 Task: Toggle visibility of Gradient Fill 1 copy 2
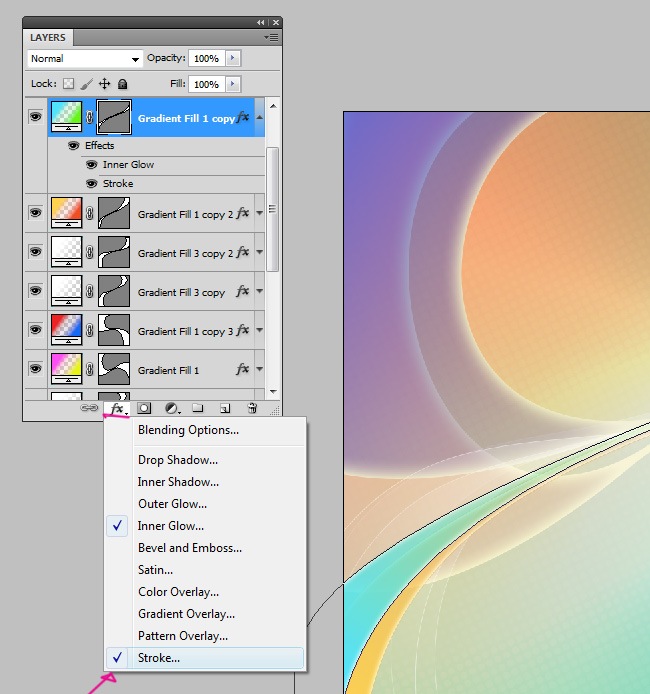point(35,212)
